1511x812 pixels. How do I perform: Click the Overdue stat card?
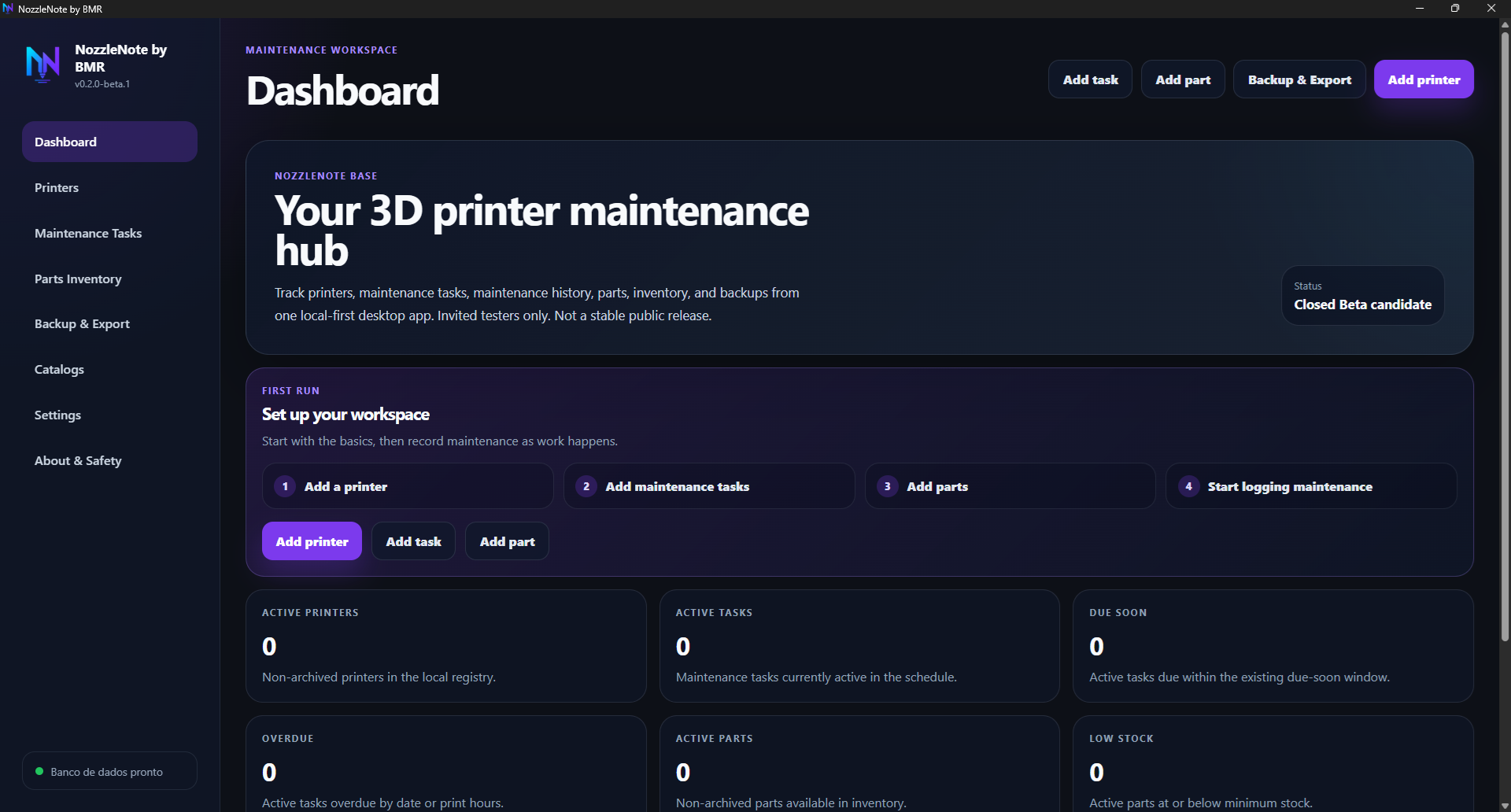[x=446, y=764]
